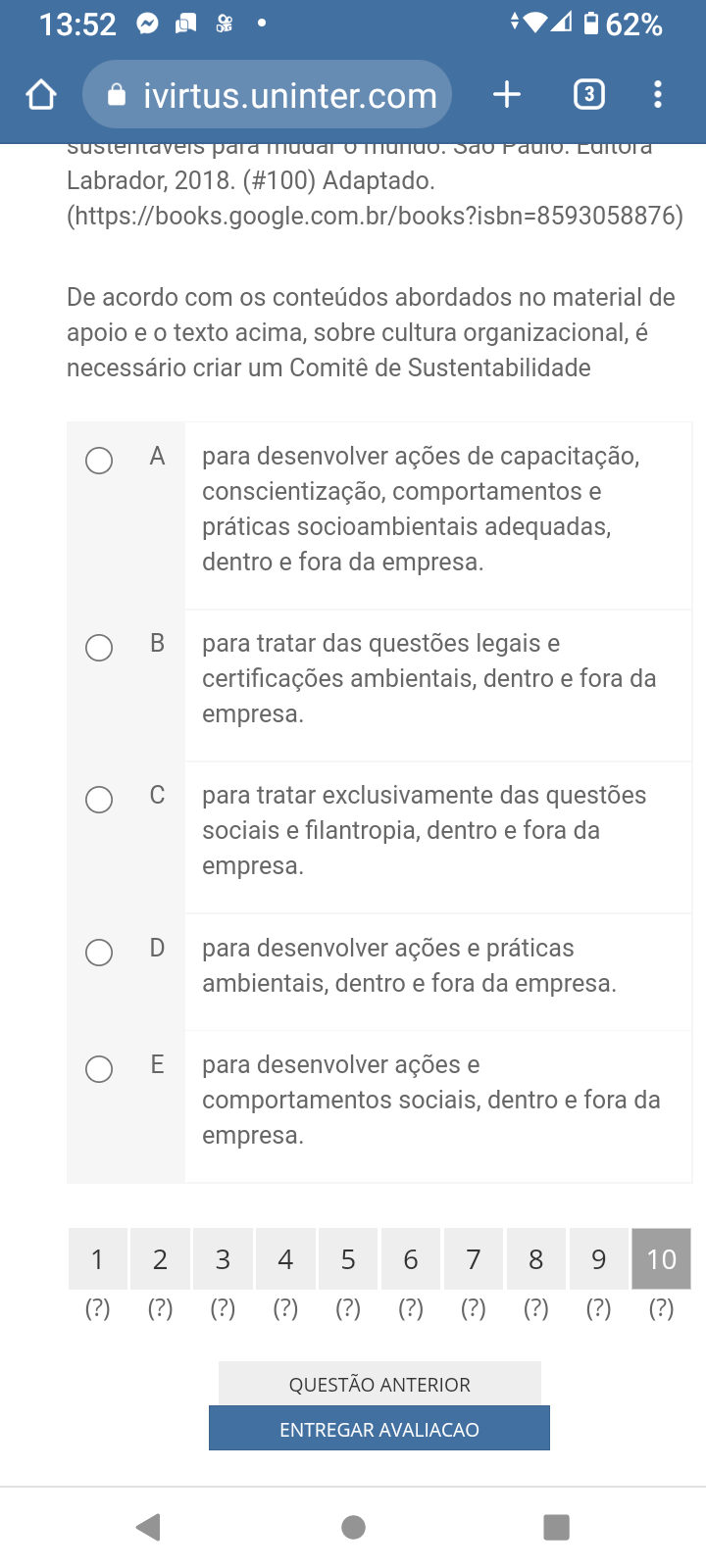This screenshot has height=1568, width=706.
Task: Tap the browser home icon
Action: coord(41,95)
